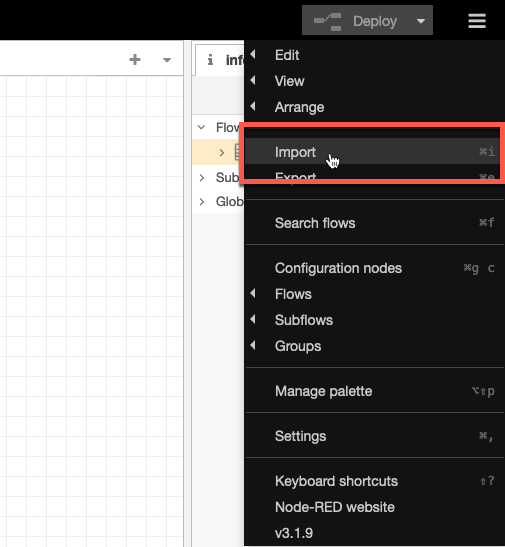The height and width of the screenshot is (547, 505).
Task: Open the Deploy options dropdown arrow
Action: [x=421, y=21]
